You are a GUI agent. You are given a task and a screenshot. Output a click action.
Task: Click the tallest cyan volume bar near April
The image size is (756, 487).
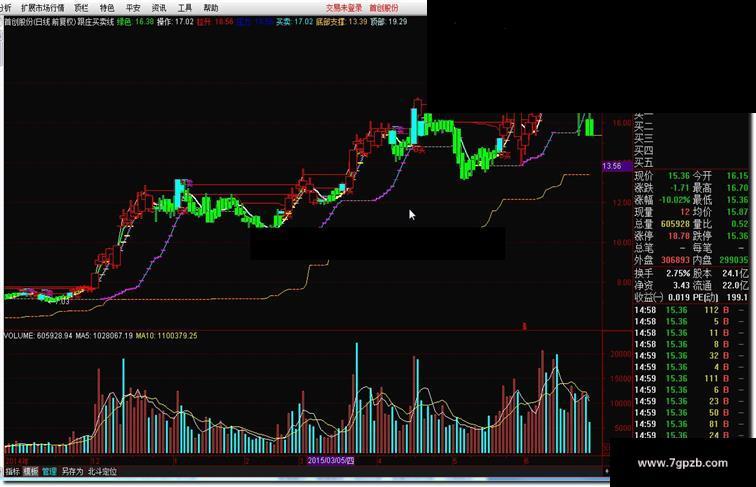click(357, 398)
